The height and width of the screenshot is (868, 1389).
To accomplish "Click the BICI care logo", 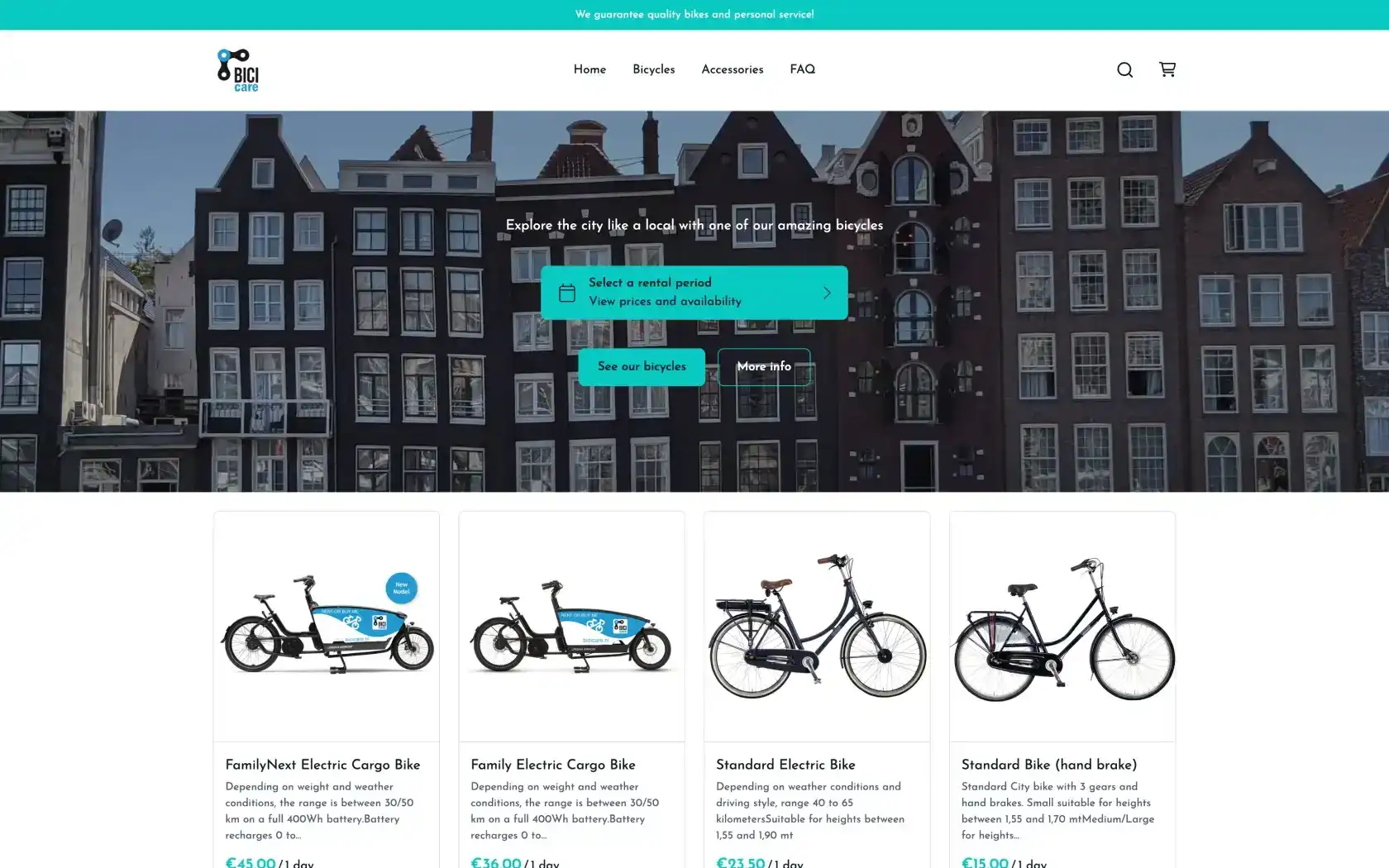I will tap(236, 69).
